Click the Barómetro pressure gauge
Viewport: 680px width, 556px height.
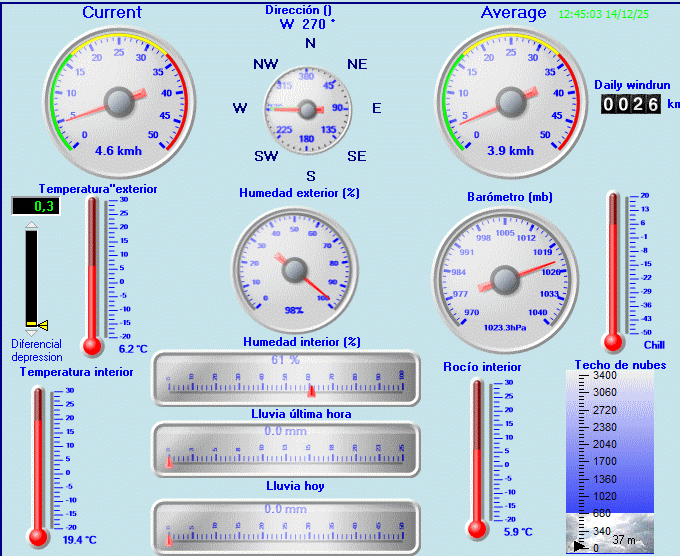(504, 275)
